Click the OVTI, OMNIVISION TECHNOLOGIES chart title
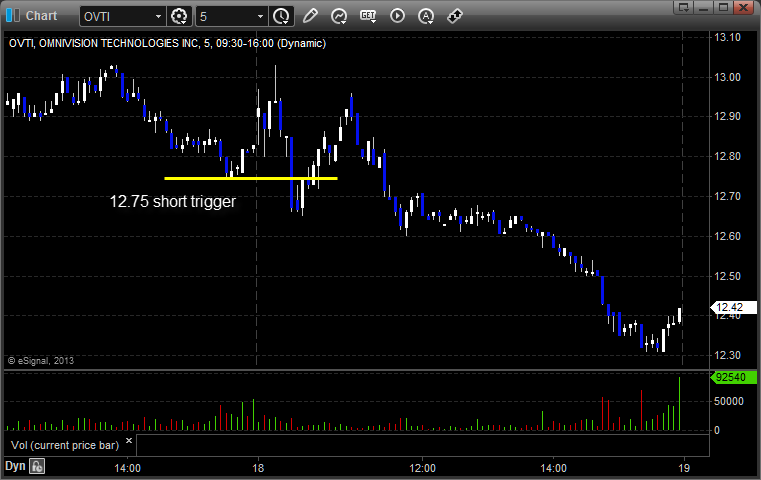The height and width of the screenshot is (480, 761). tap(167, 43)
